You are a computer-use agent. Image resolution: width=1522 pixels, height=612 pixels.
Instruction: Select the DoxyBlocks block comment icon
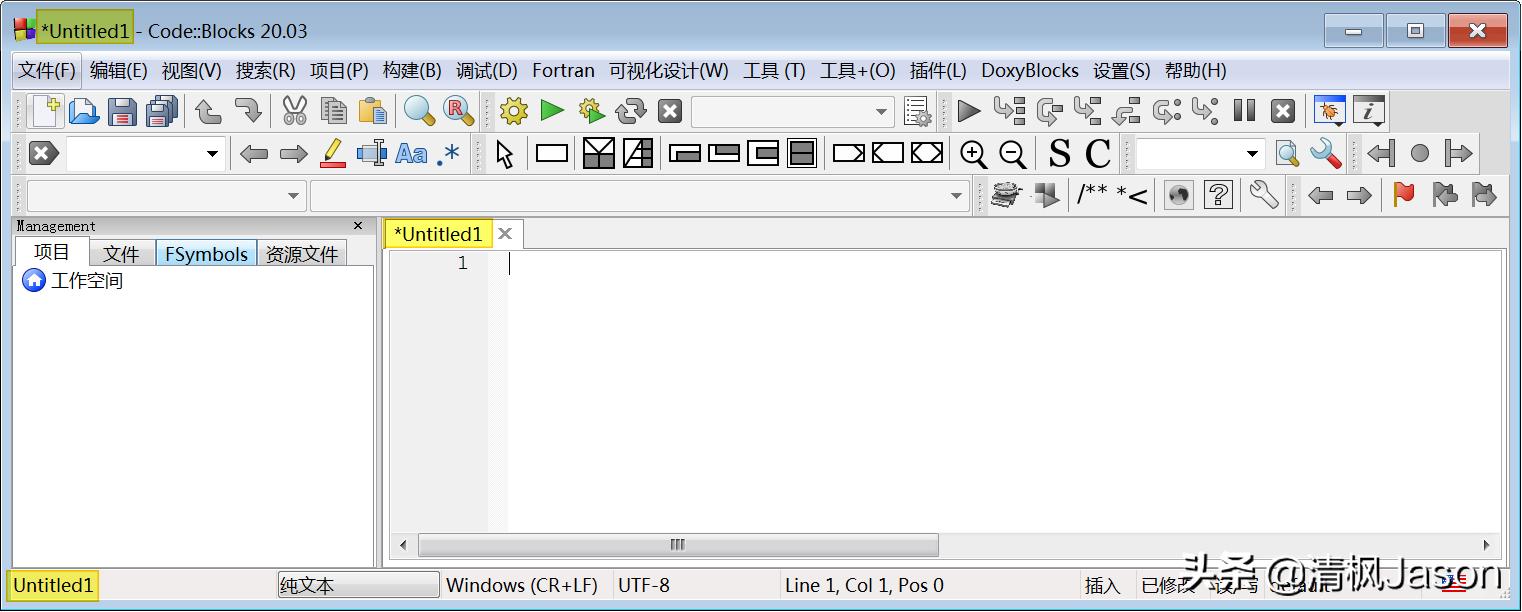1113,195
